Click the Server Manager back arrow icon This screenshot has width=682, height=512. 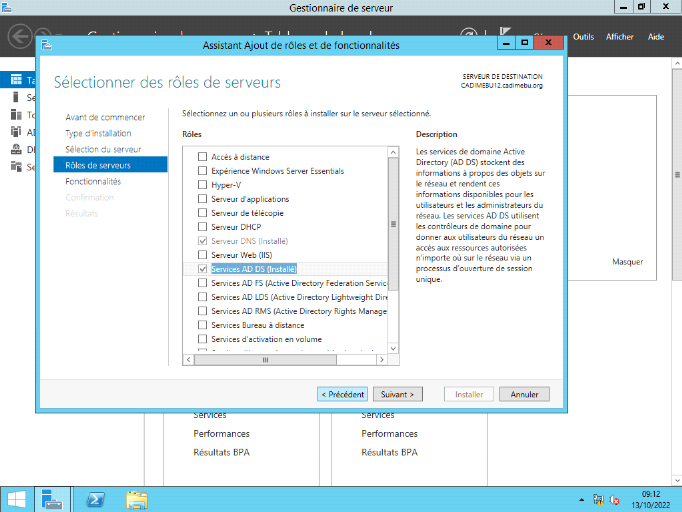coord(20,36)
